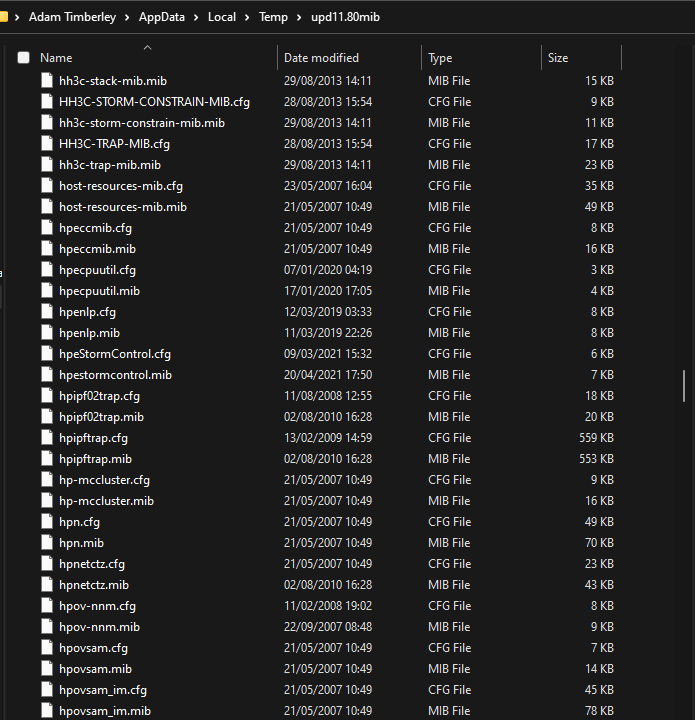Select file name hpovsam.cfg

tap(93, 648)
